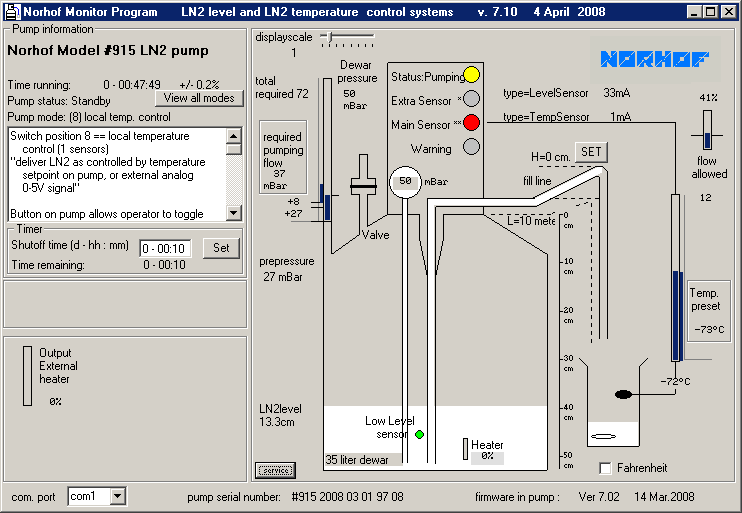Adjust the displayscale slider handle
The height and width of the screenshot is (513, 742).
pyautogui.click(x=330, y=36)
